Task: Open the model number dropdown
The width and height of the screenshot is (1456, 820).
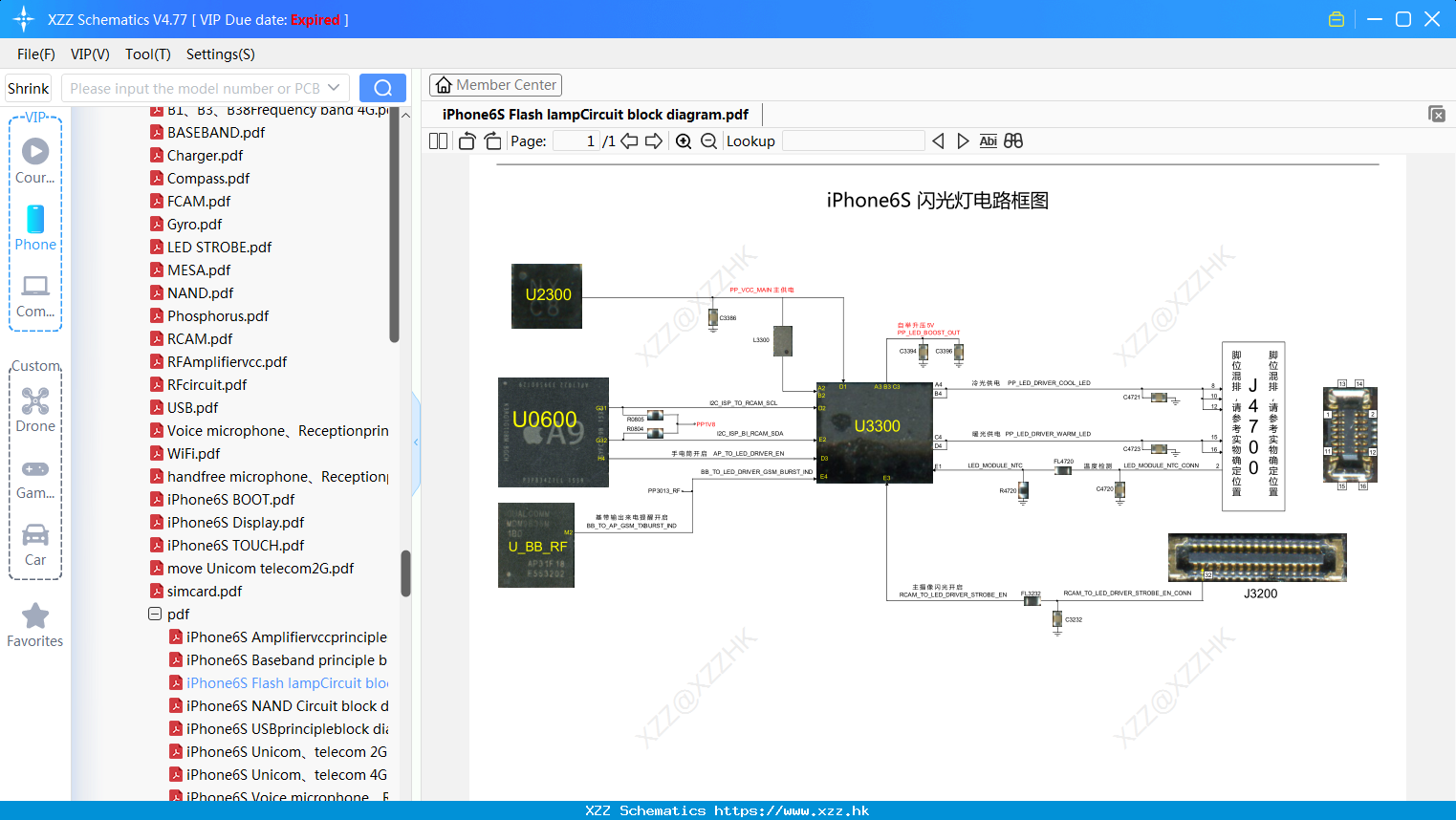Action: 334,88
